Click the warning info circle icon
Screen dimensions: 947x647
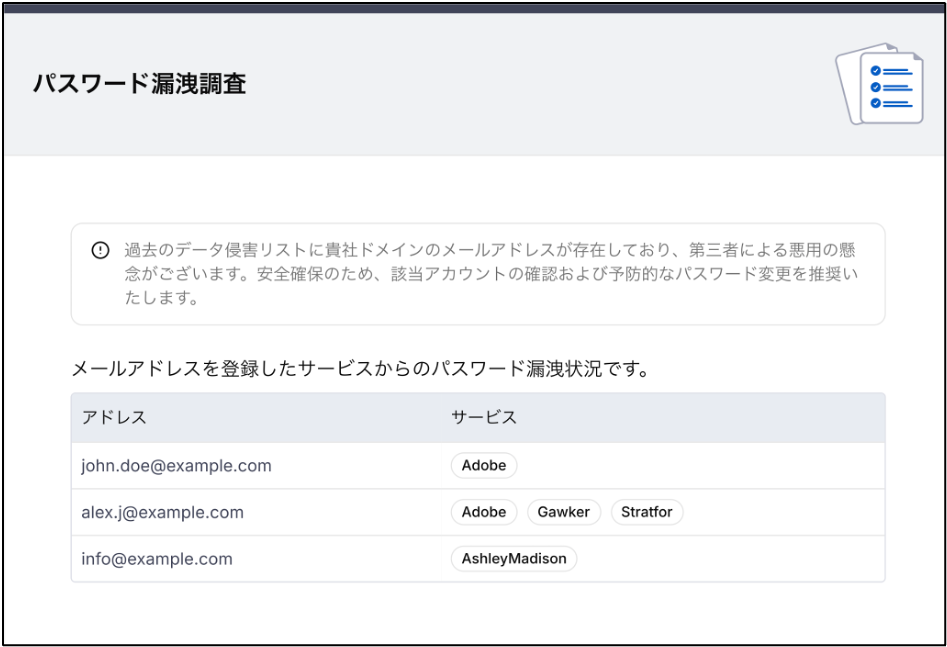pyautogui.click(x=100, y=251)
